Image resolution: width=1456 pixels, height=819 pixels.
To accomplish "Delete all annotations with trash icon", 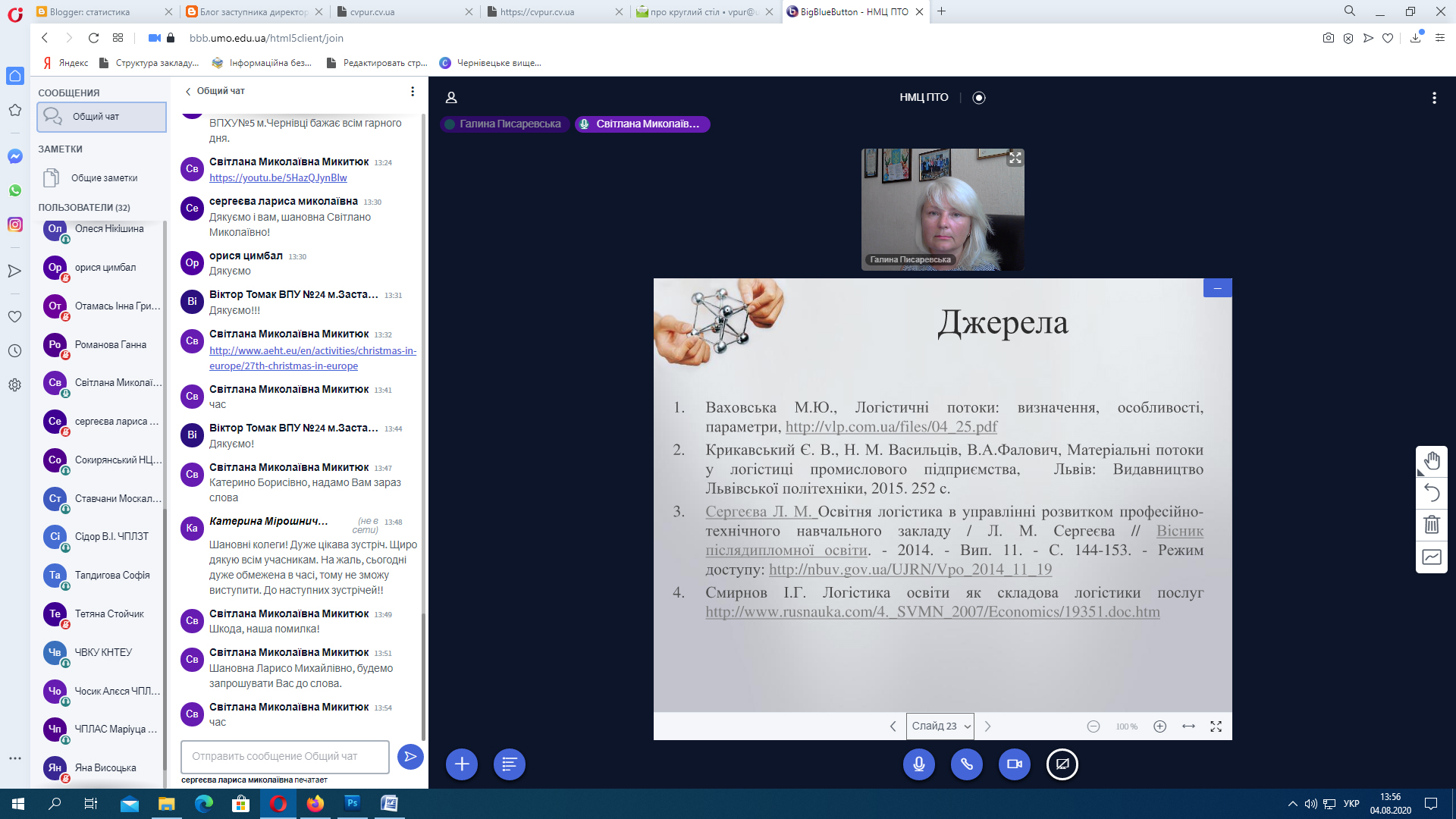I will click(x=1432, y=525).
